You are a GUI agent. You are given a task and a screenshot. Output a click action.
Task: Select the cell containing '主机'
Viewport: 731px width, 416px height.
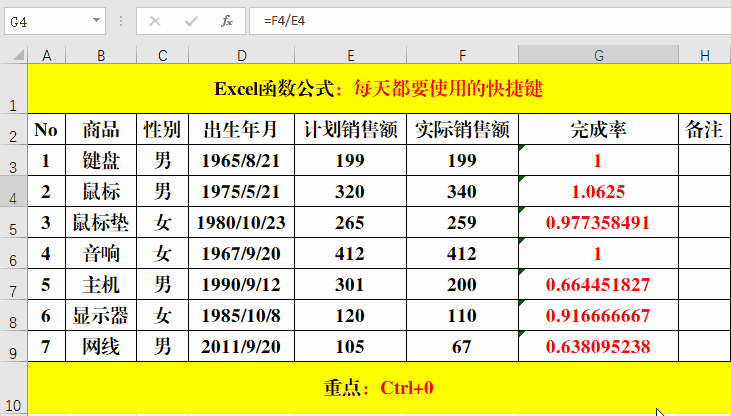[x=101, y=284]
